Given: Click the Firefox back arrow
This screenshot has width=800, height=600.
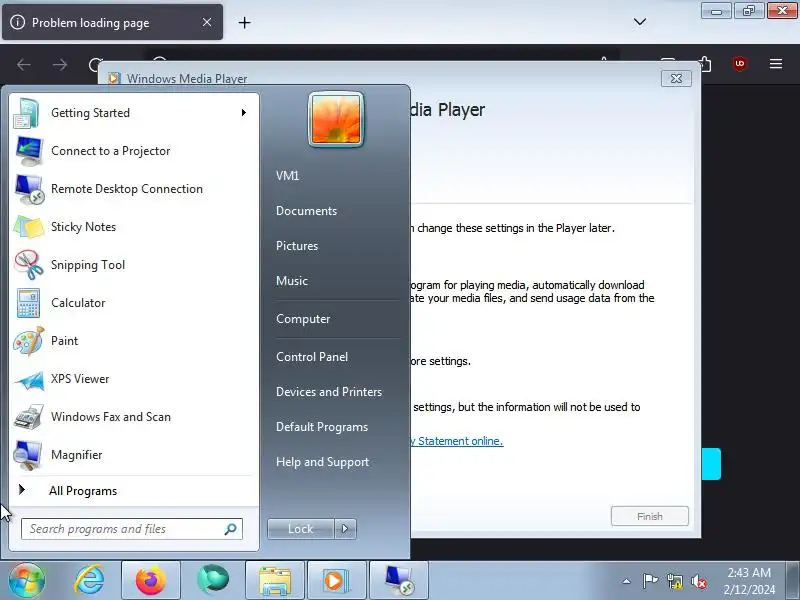Looking at the screenshot, I should point(24,65).
